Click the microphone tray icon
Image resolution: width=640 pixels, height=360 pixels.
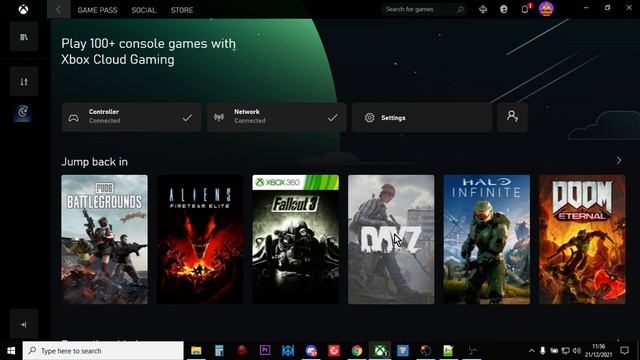(542, 351)
